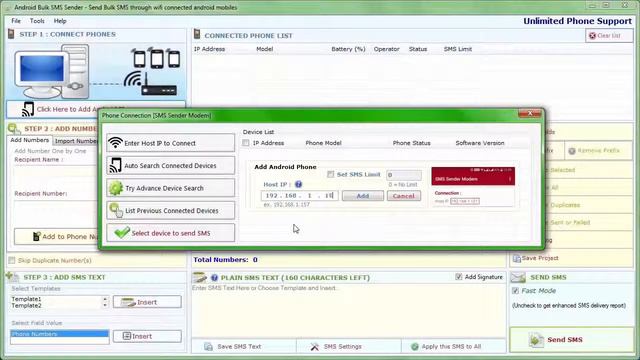Click the phone cast icon on Auto Search
Viewport: 640px width, 360px height.
pyautogui.click(x=115, y=165)
